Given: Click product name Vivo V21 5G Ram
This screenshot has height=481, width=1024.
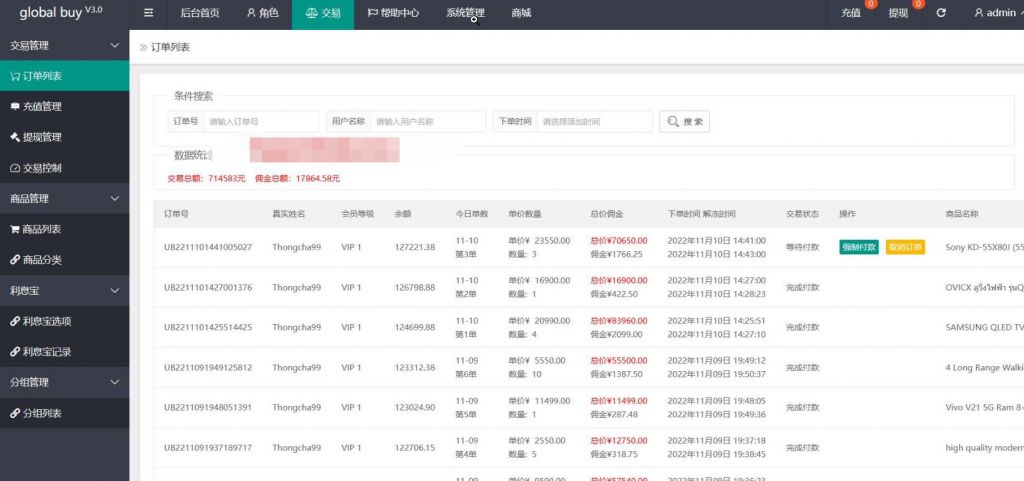Looking at the screenshot, I should [x=984, y=407].
